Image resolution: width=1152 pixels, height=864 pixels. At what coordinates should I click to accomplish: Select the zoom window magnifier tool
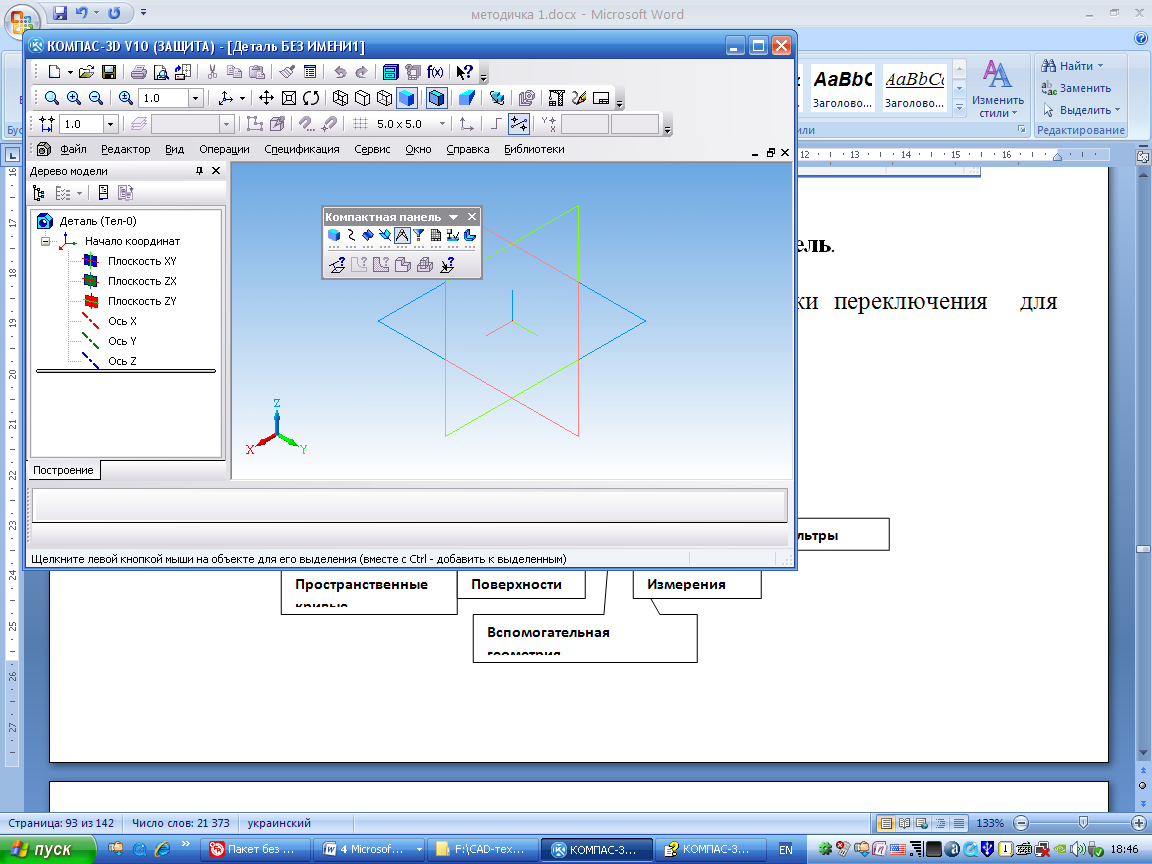coord(51,98)
